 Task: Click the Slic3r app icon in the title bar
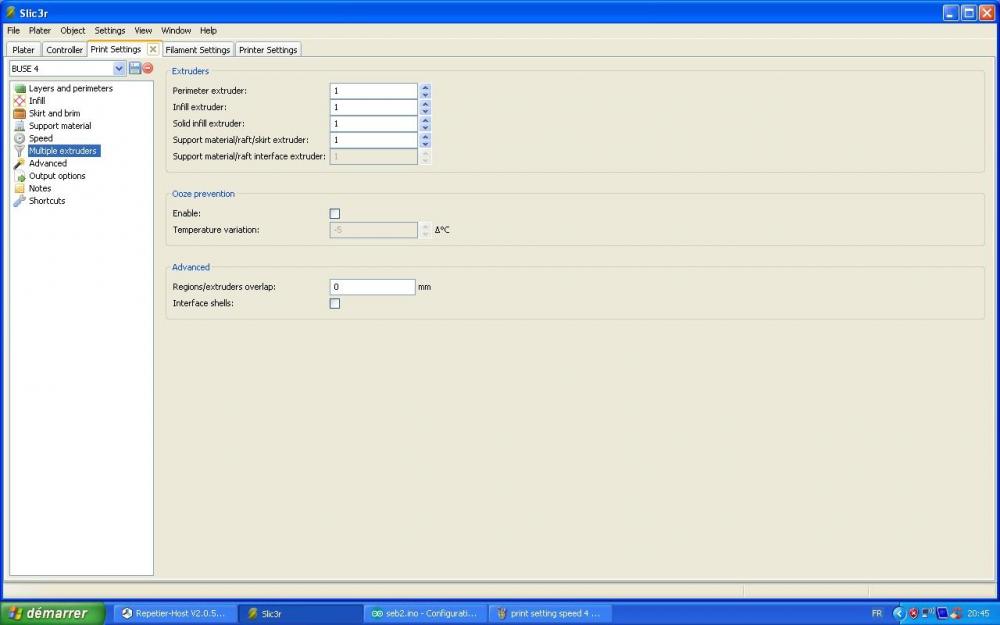click(10, 12)
